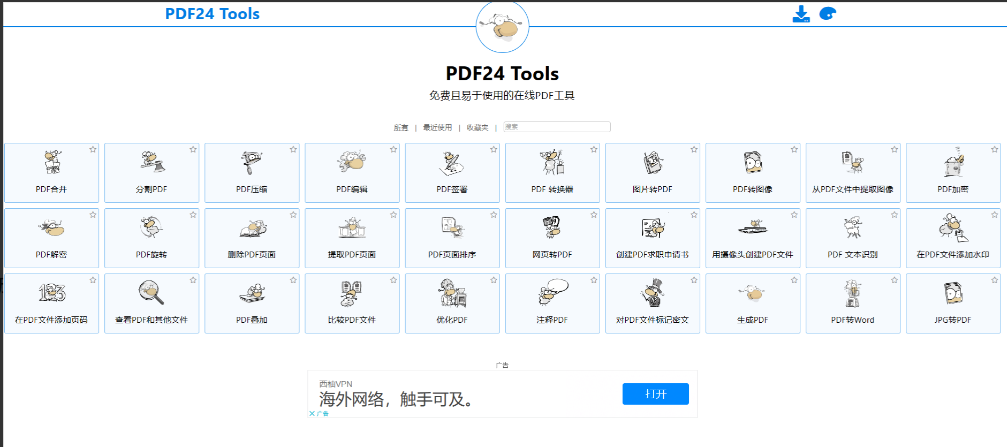Open the PDF解密 (unlock) tool
Screen dimensions: 1007x447
[51, 238]
